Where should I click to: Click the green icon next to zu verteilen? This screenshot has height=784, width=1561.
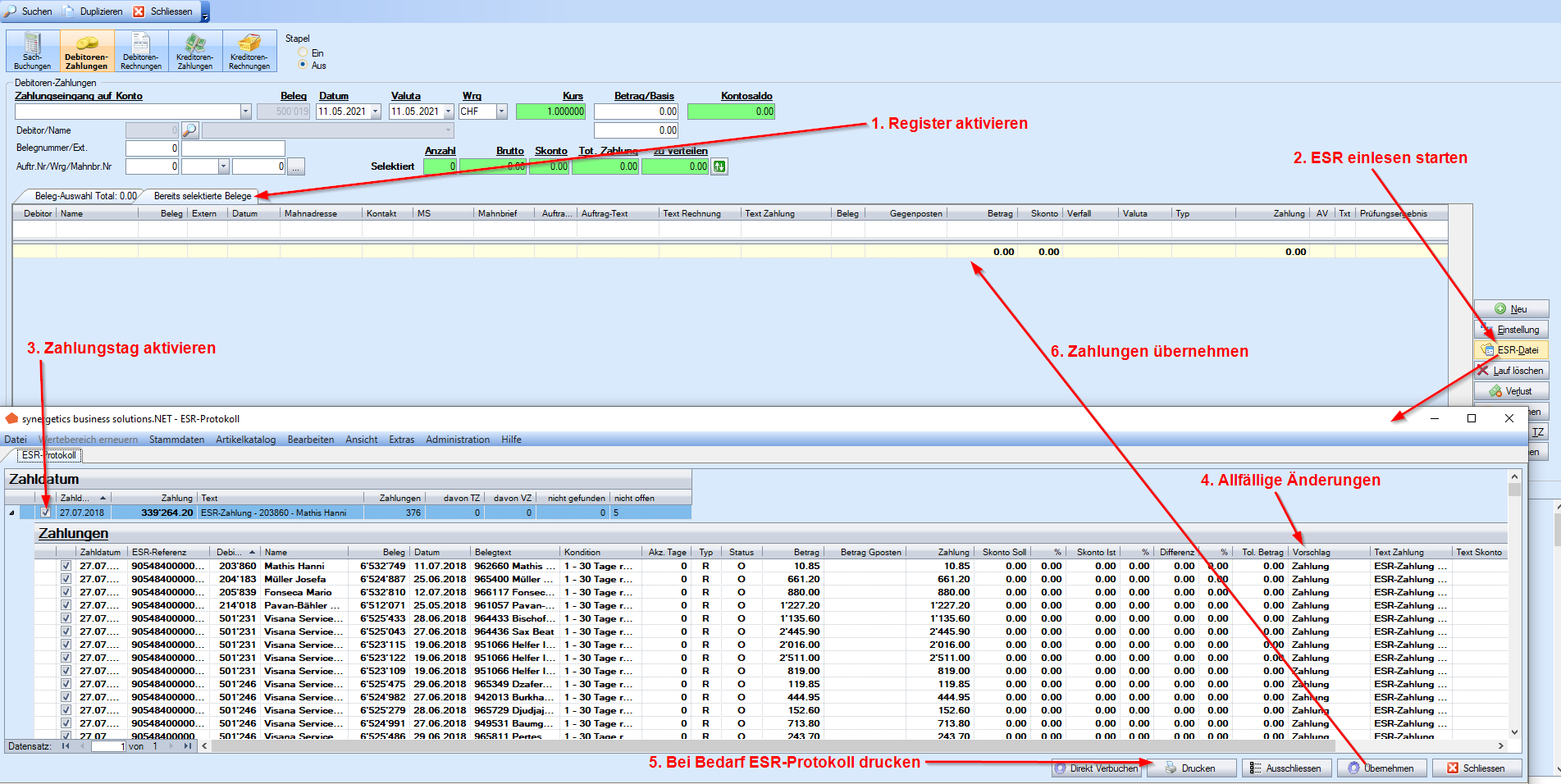click(x=719, y=166)
